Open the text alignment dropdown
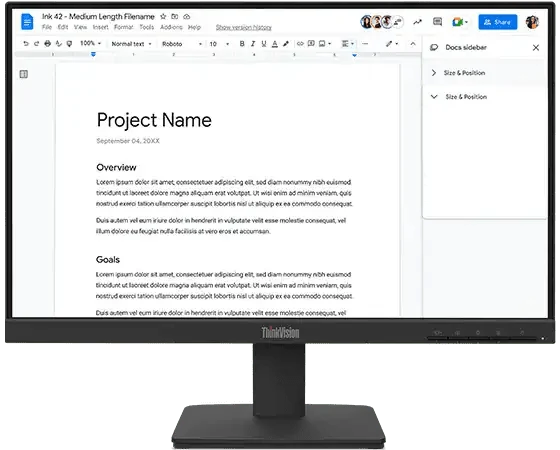The width and height of the screenshot is (560, 450). [x=348, y=44]
